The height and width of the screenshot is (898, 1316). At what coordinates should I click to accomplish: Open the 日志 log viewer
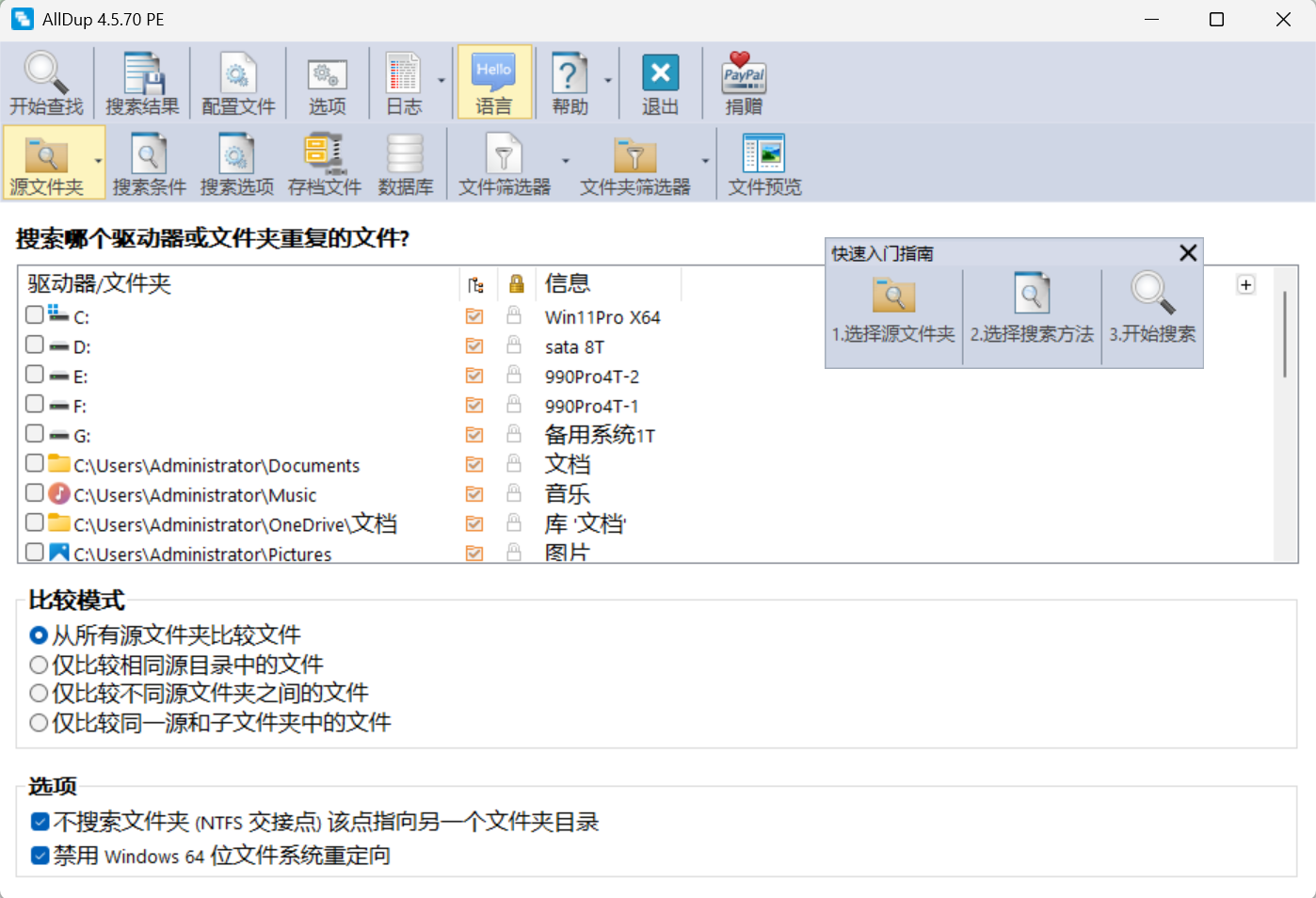[405, 82]
